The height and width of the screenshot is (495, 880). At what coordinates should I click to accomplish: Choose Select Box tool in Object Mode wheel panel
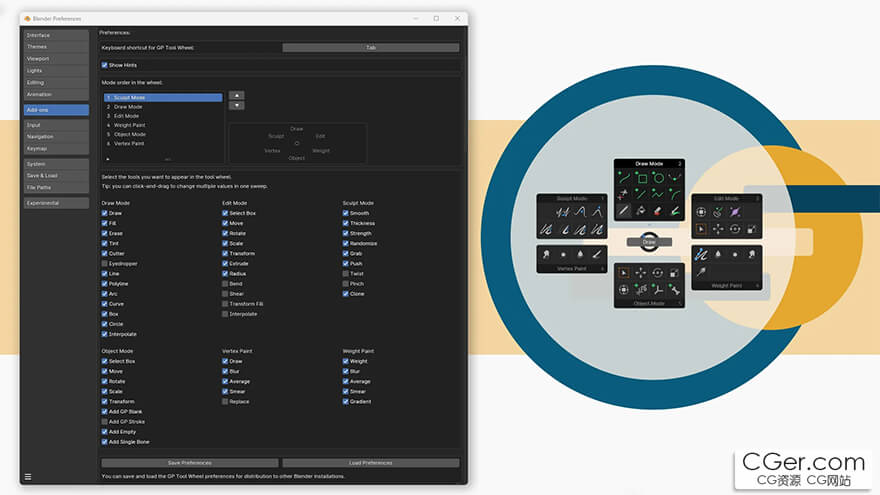[624, 273]
